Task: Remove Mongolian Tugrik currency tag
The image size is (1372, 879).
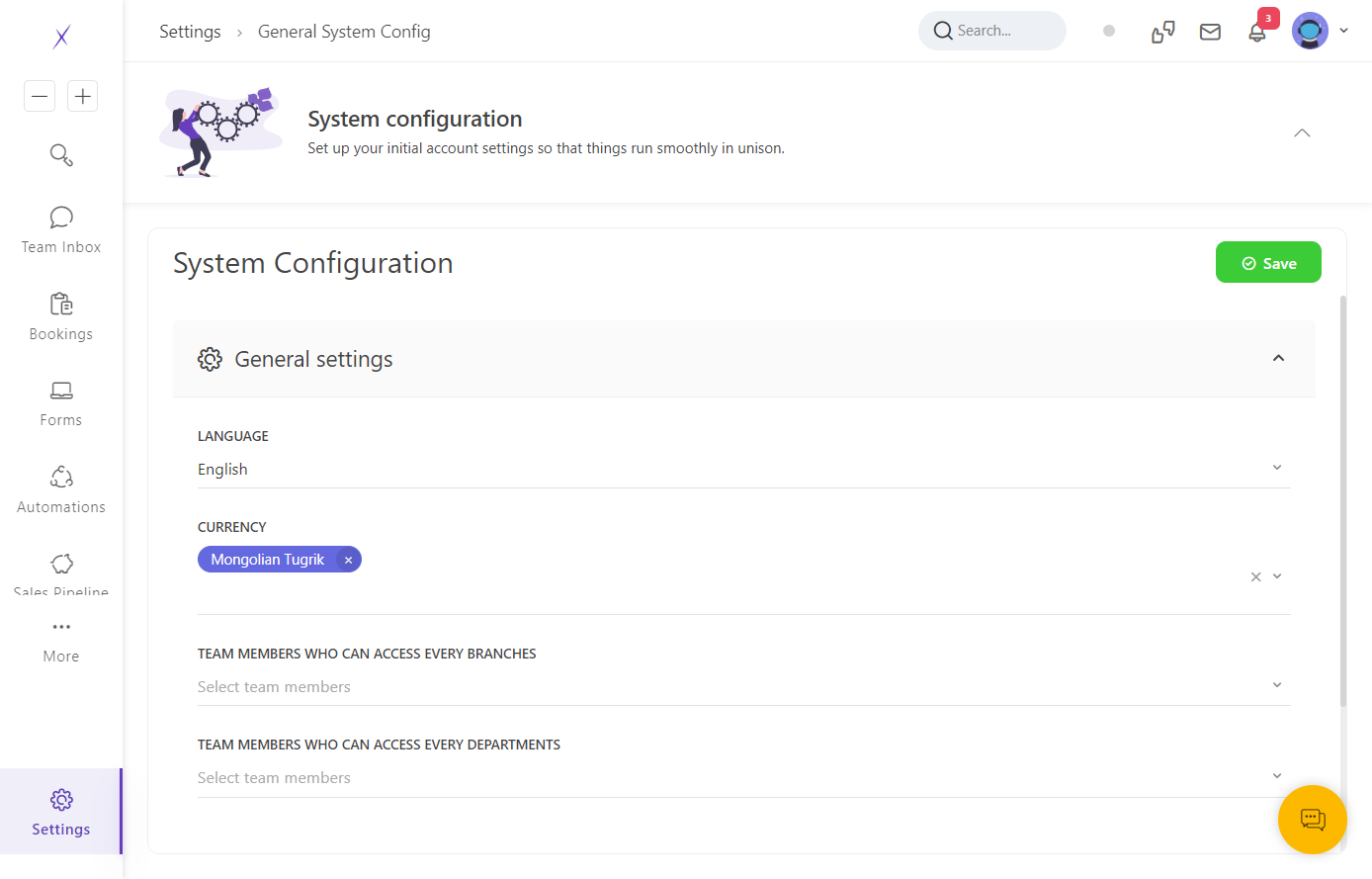Action: coord(348,560)
